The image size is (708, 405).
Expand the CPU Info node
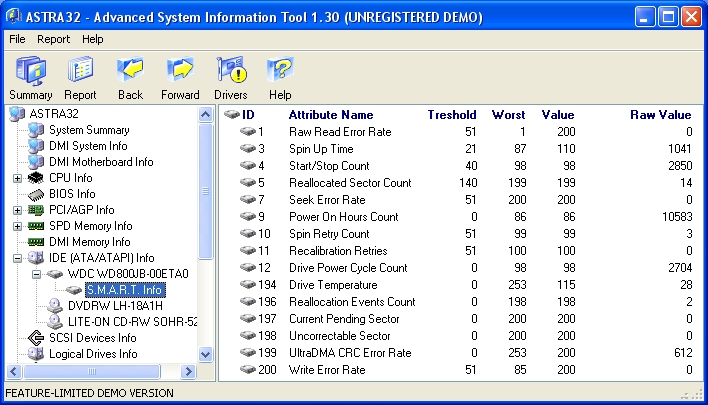click(x=17, y=178)
